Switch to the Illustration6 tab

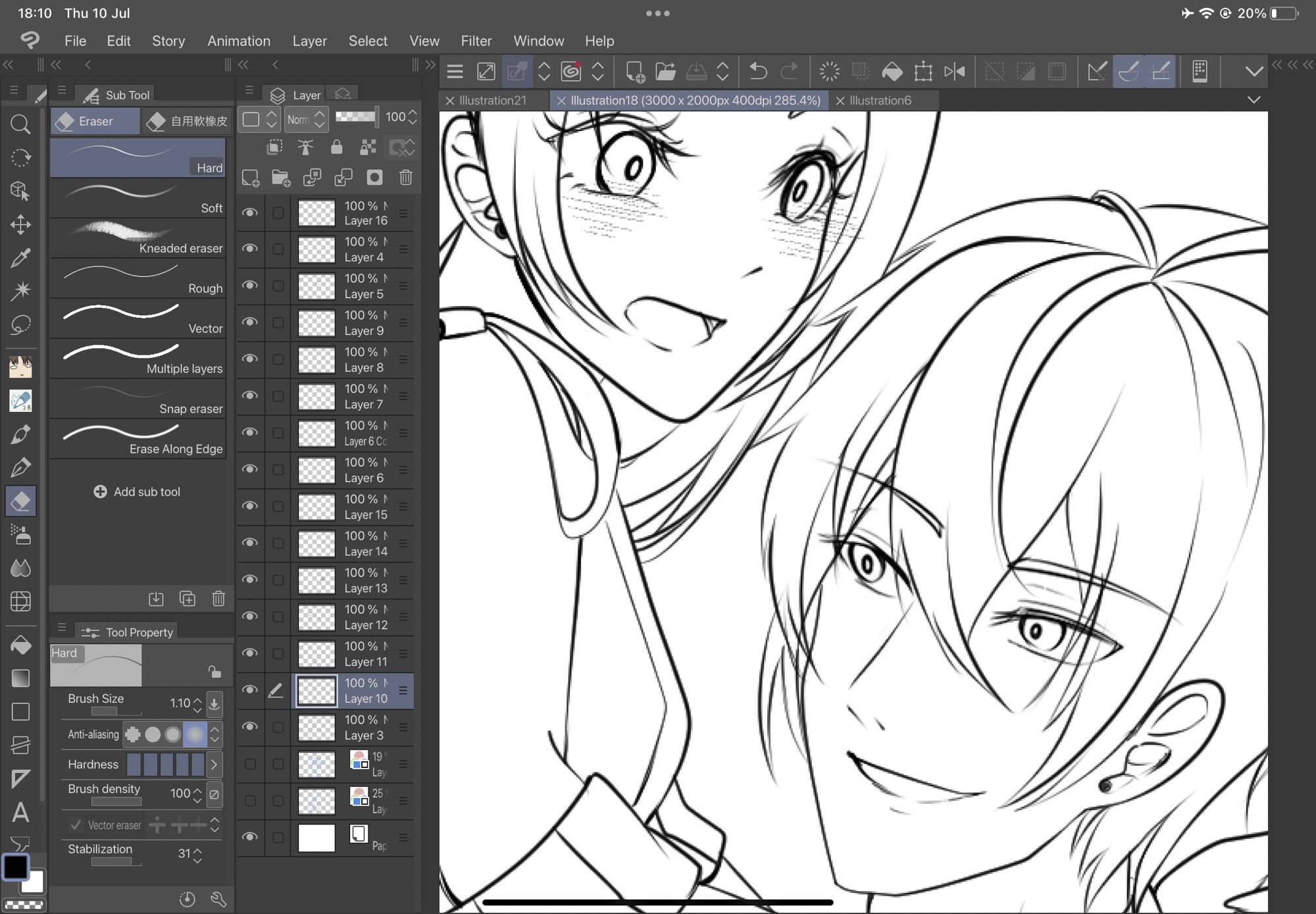[880, 101]
